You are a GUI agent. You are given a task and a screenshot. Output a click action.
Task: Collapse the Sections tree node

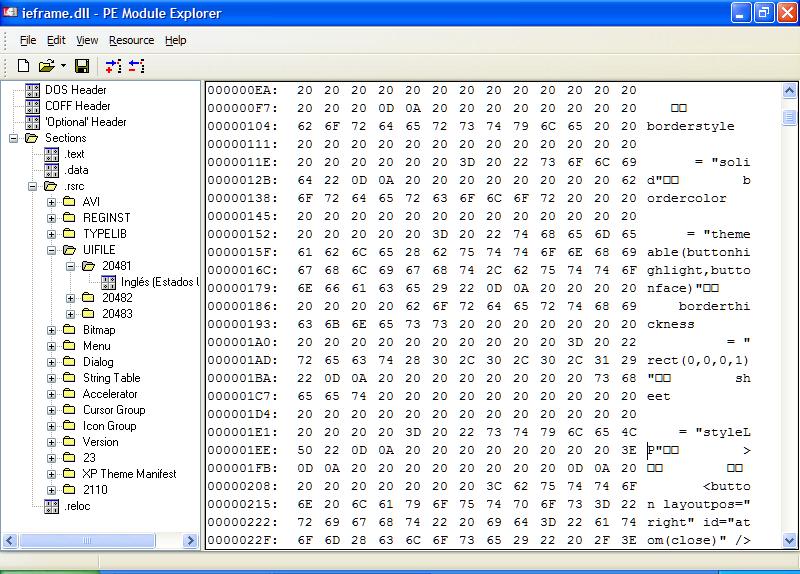pyautogui.click(x=14, y=138)
